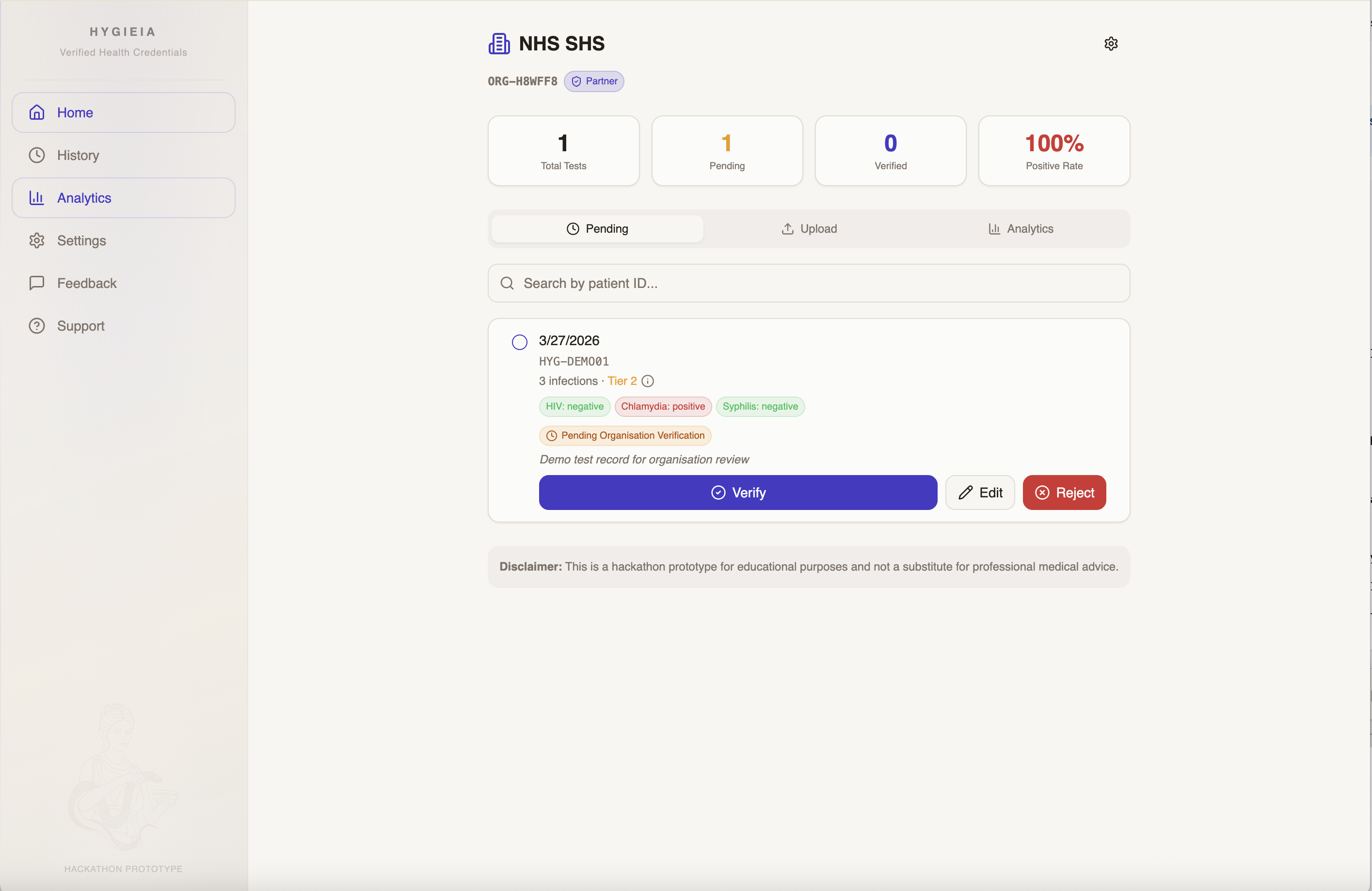Open organisation settings gear icon

[1110, 44]
